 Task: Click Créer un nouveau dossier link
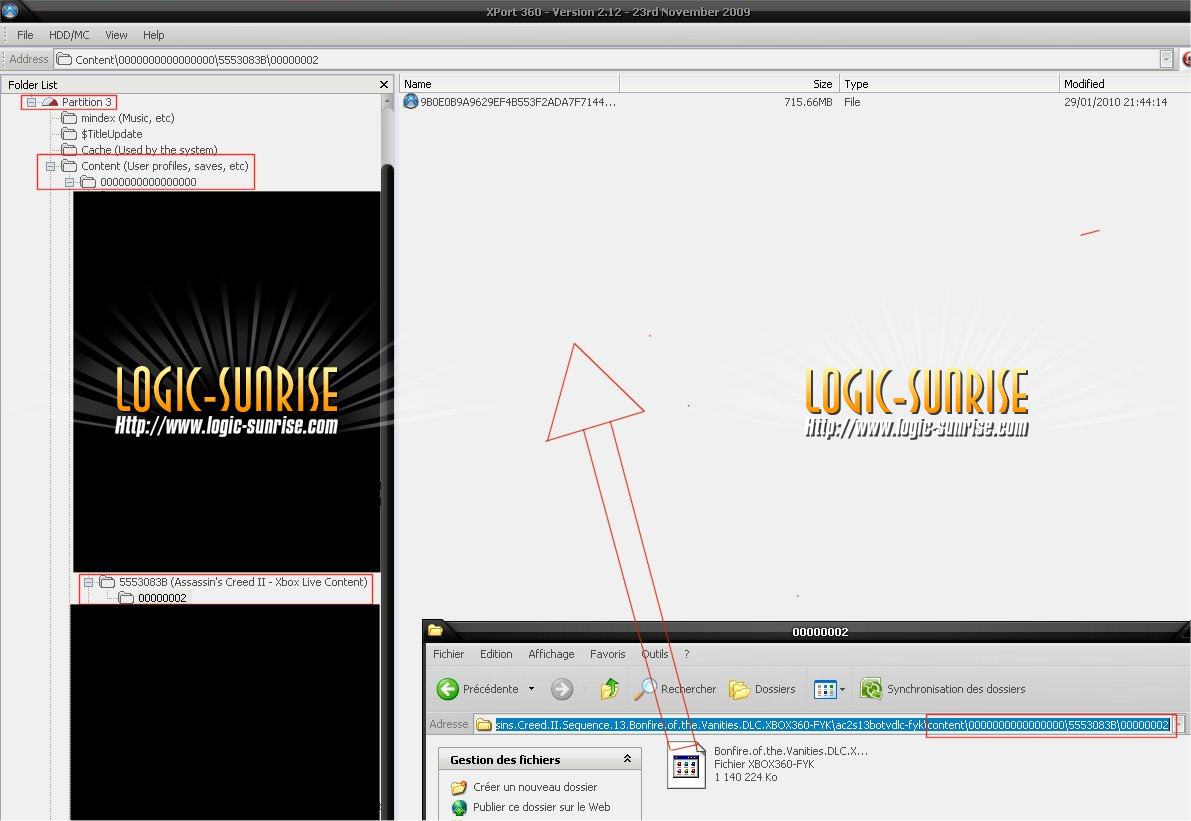coord(535,787)
